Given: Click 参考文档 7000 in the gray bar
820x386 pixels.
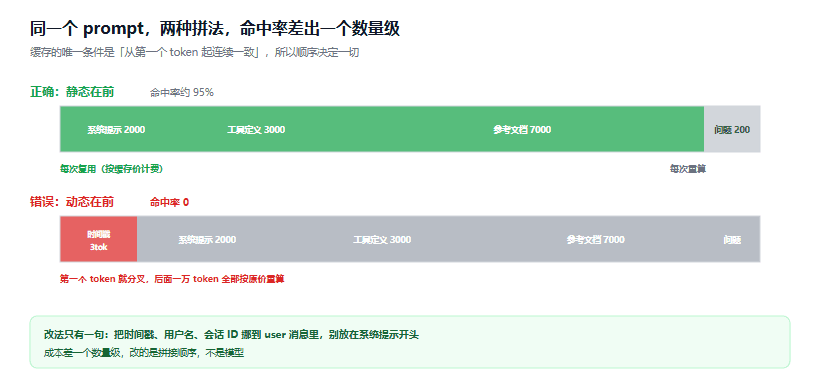Looking at the screenshot, I should (x=596, y=240).
